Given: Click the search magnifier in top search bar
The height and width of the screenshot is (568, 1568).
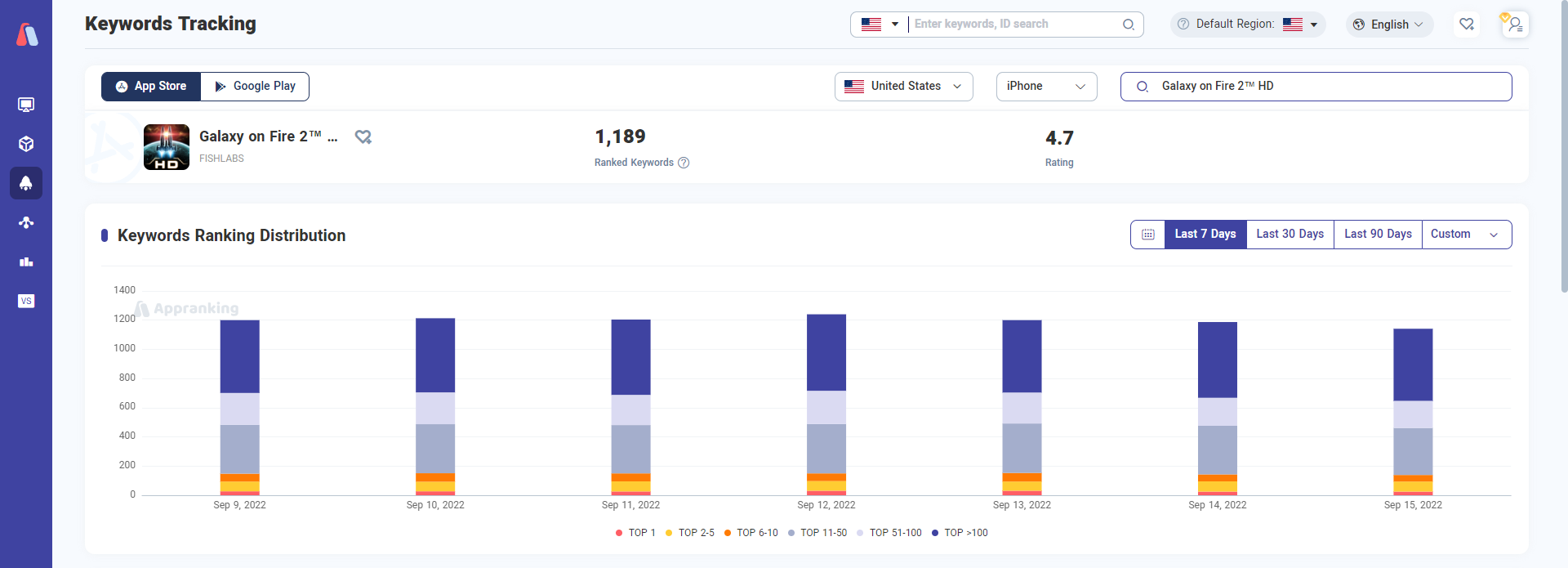Looking at the screenshot, I should [1129, 25].
